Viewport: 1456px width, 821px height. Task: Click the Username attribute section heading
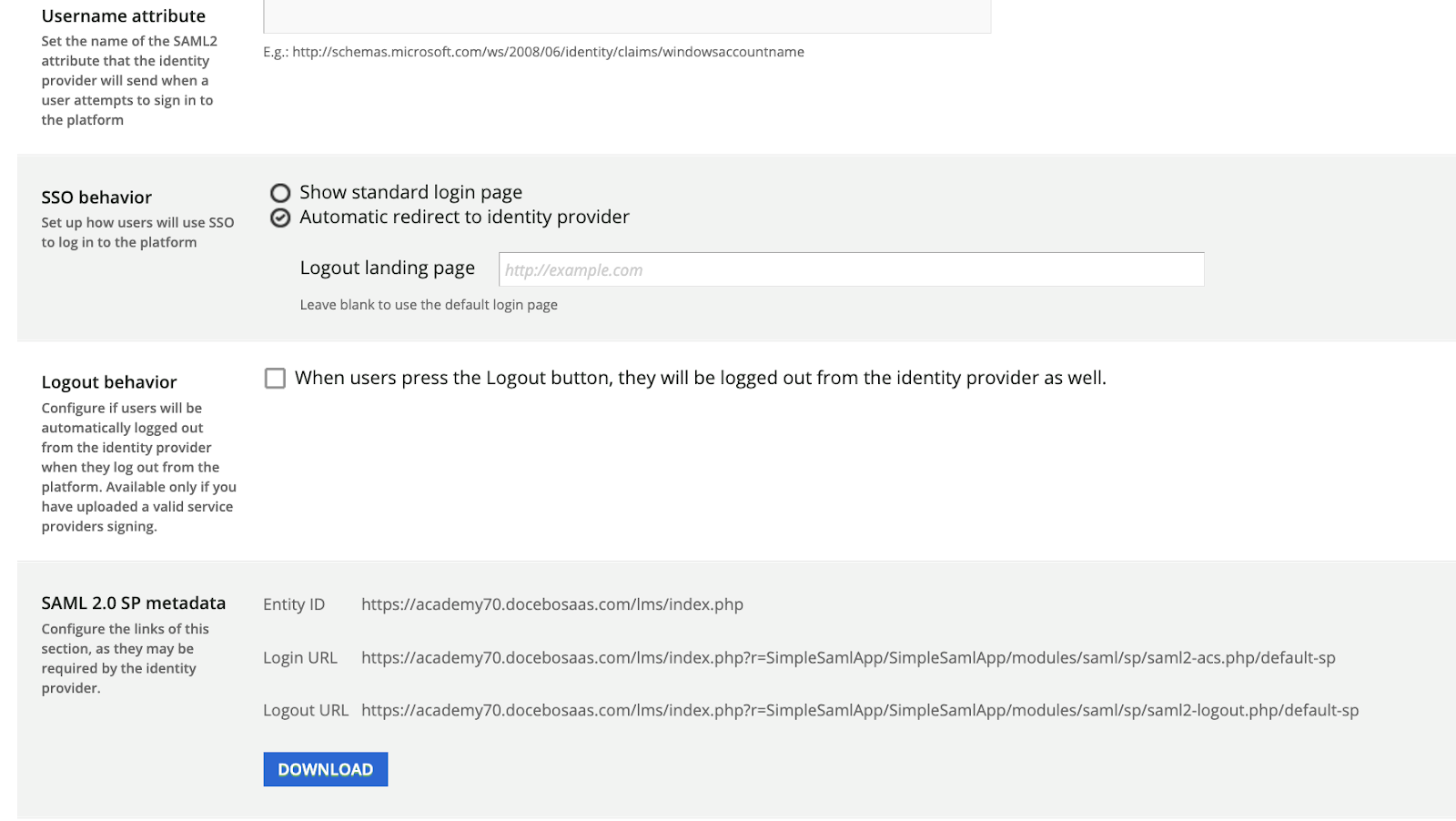coord(123,16)
